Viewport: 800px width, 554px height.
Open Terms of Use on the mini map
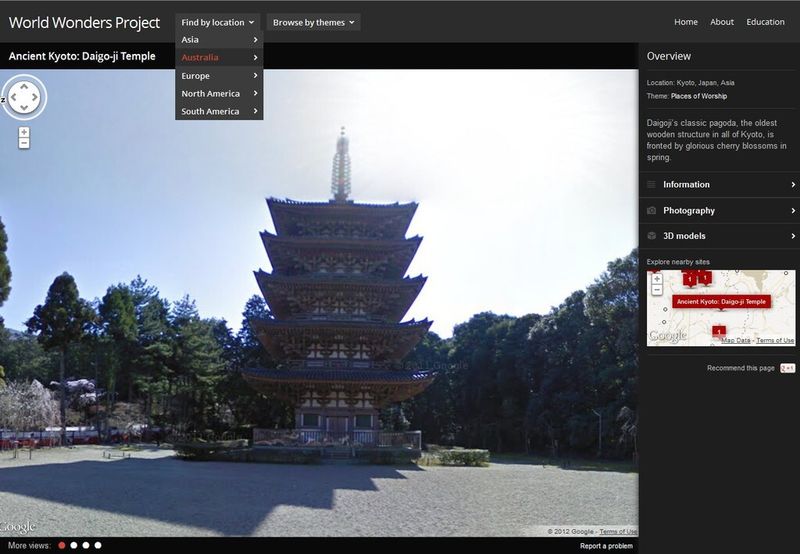click(x=775, y=340)
